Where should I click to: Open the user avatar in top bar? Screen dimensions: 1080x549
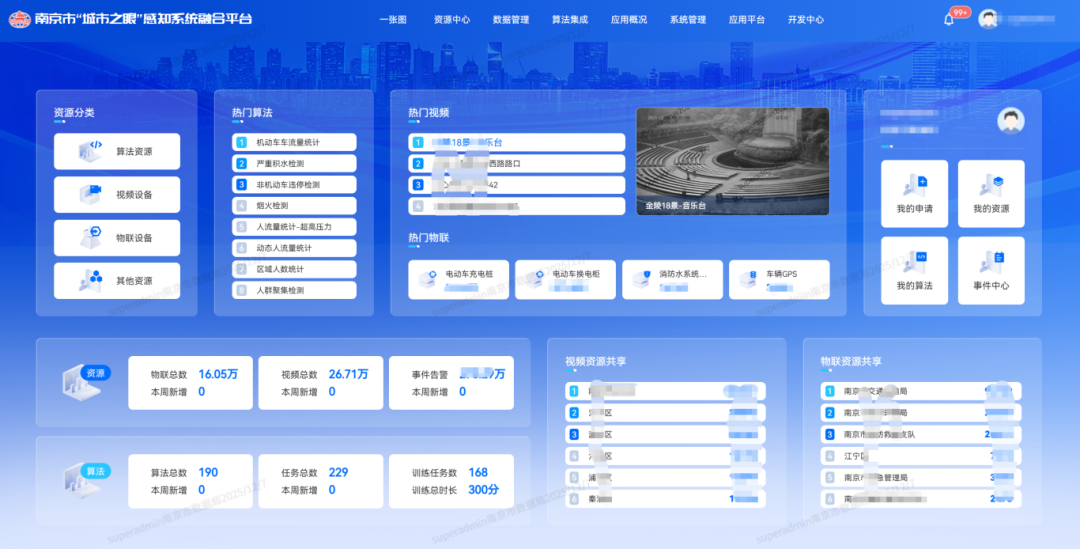[x=988, y=19]
